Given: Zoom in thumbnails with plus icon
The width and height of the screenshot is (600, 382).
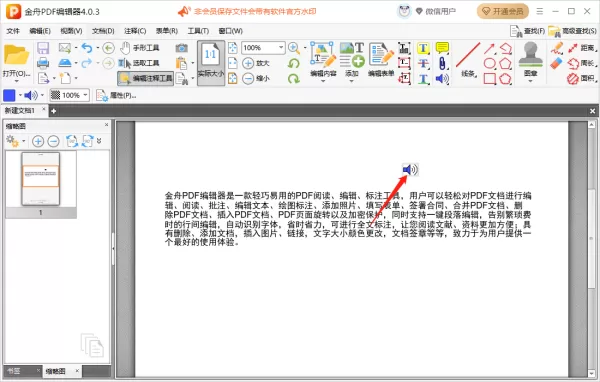Looking at the screenshot, I should point(38,141).
